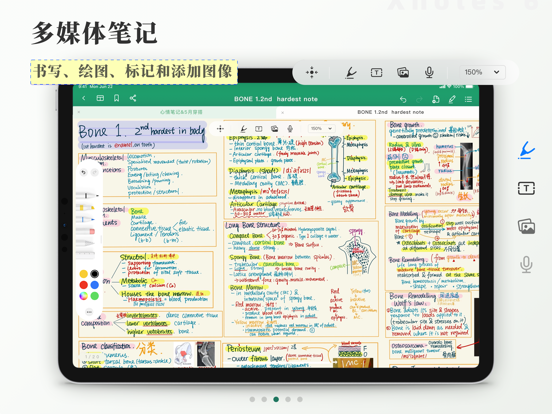
Task: Tap the document-with-hand icon in the green header
Action: click(x=436, y=99)
